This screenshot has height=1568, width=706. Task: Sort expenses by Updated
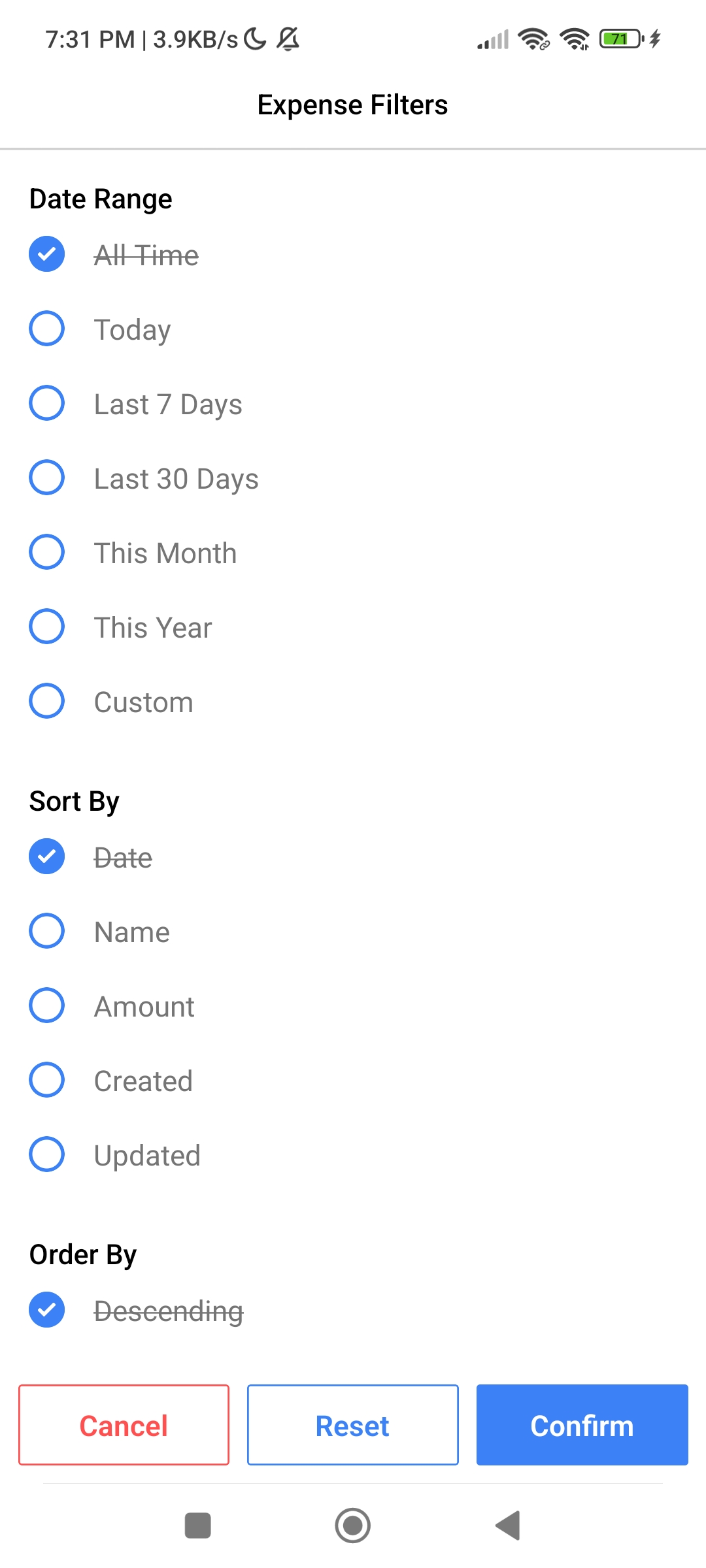47,1154
